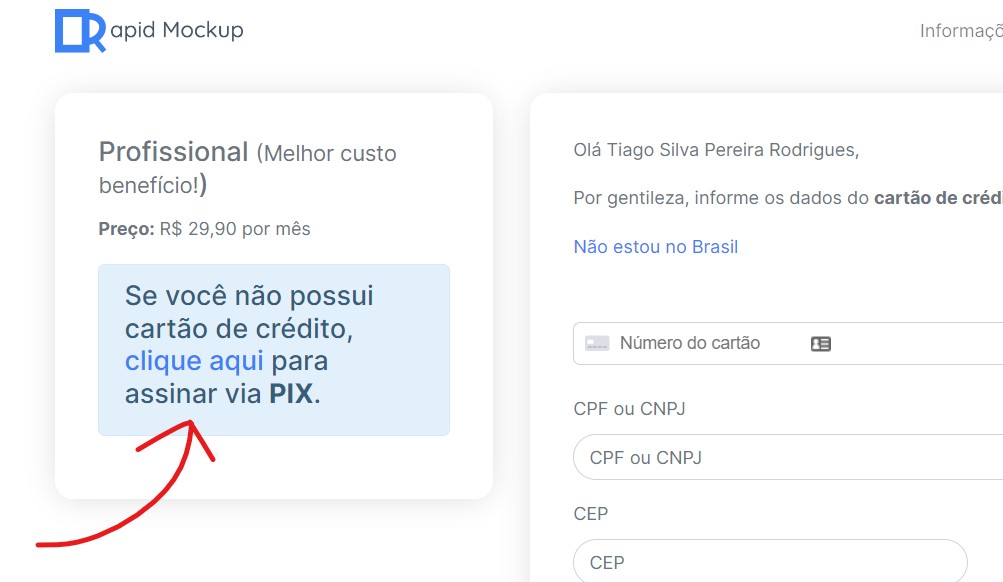The image size is (1003, 582).
Task: Click the CEP label above the field
Action: coord(590,514)
